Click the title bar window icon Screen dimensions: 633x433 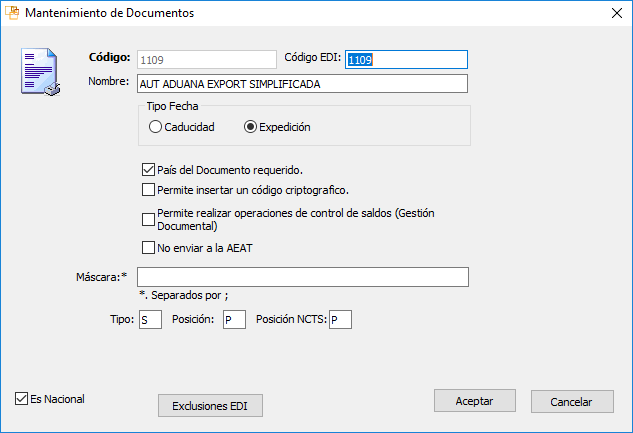click(11, 14)
